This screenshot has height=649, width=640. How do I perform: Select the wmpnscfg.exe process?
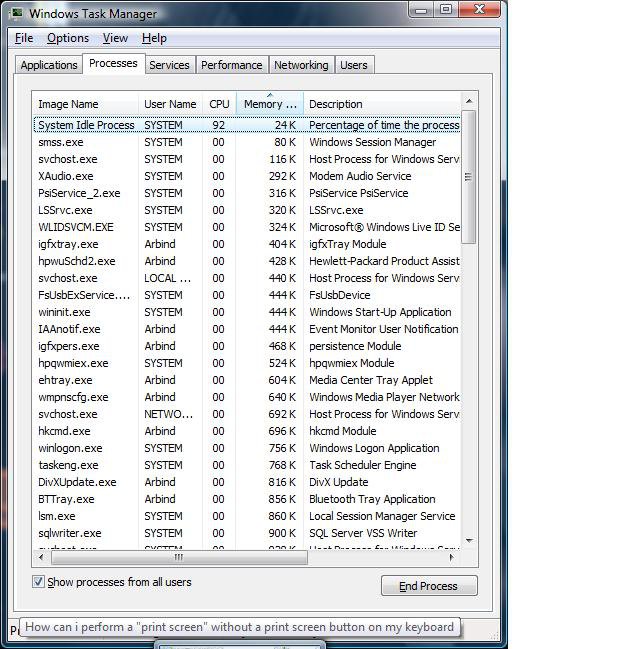coord(247,397)
